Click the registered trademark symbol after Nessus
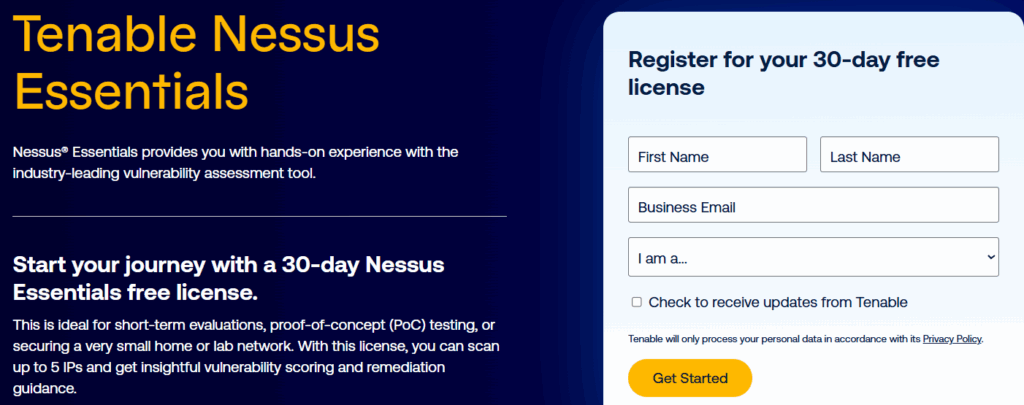The image size is (1024, 405). [x=63, y=149]
